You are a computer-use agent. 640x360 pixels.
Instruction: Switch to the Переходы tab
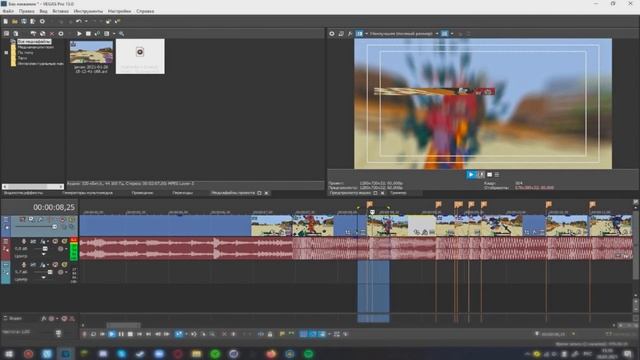click(x=182, y=193)
